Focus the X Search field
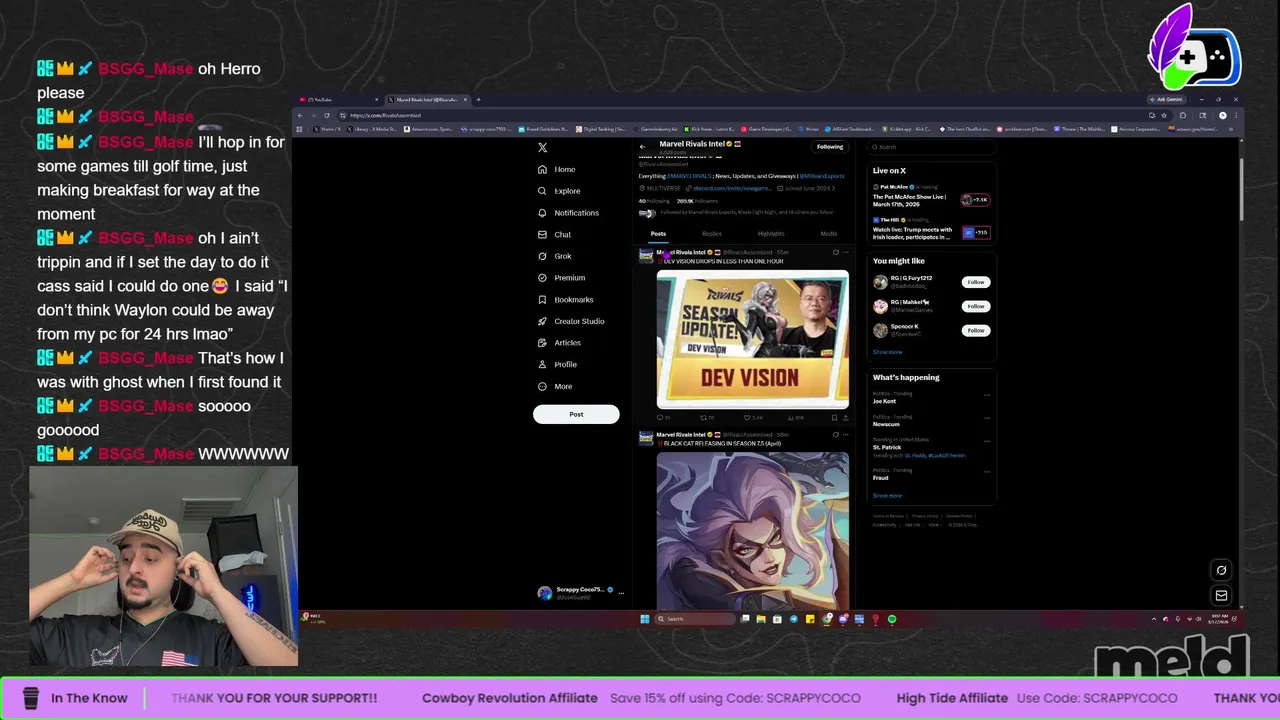This screenshot has width=1280, height=720. 930,147
